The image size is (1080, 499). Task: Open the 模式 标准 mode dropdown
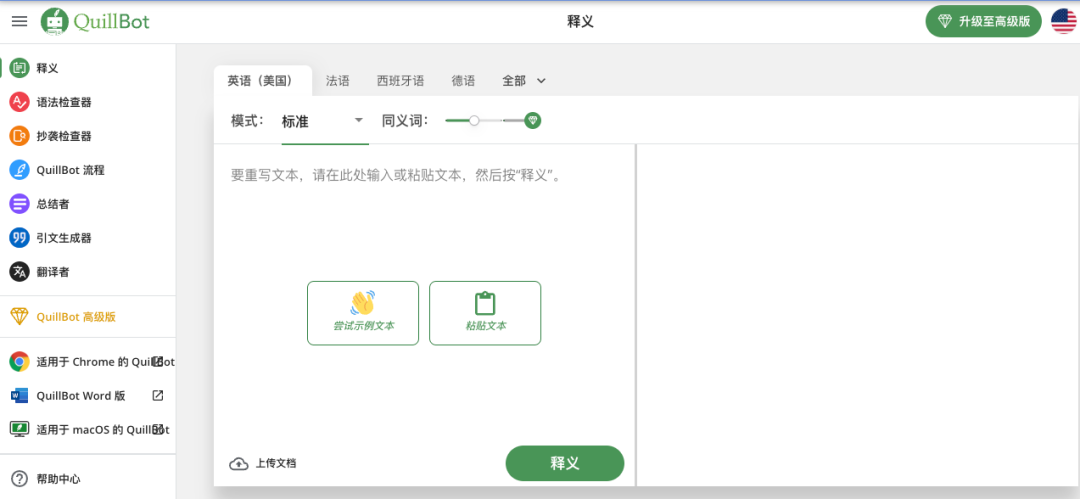(324, 122)
